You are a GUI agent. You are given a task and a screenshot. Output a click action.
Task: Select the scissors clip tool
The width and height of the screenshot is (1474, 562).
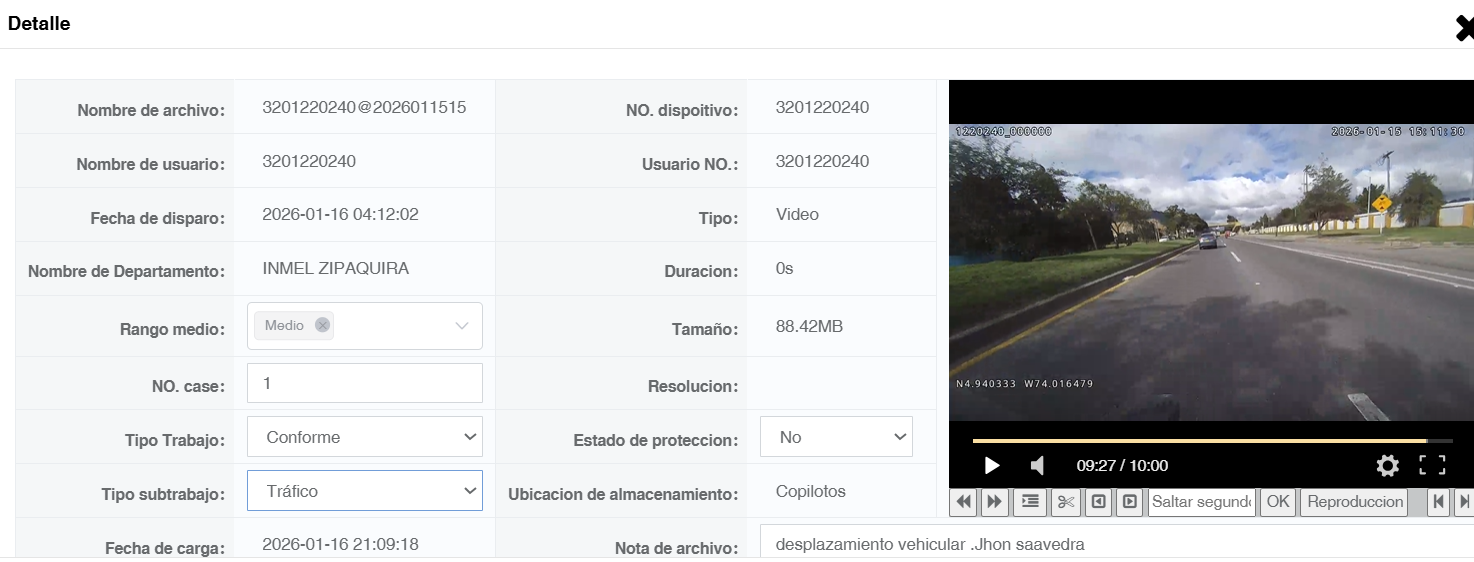pyautogui.click(x=1066, y=502)
